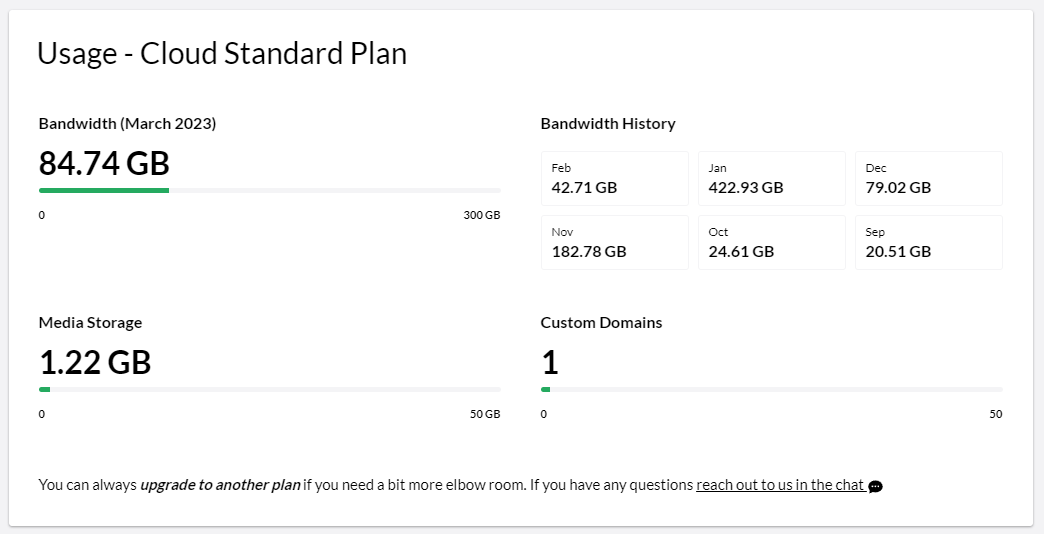The height and width of the screenshot is (534, 1044).
Task: Select the Dec bandwidth history card
Action: (929, 178)
